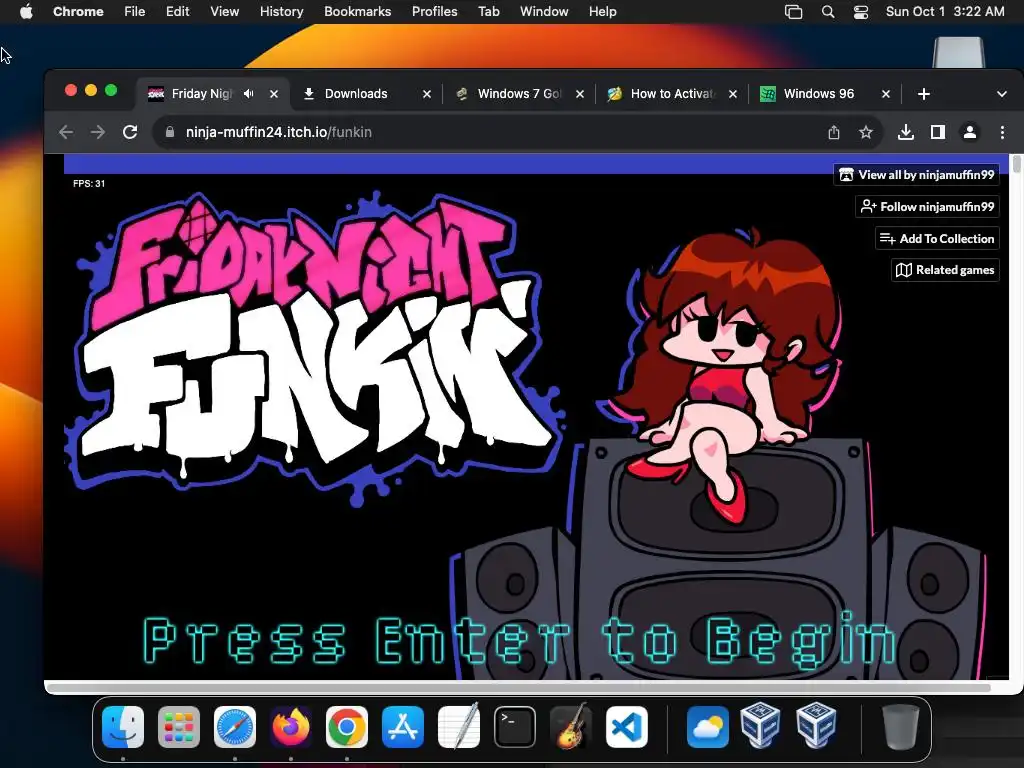The width and height of the screenshot is (1024, 768).
Task: Reload the current page
Action: coord(130,132)
